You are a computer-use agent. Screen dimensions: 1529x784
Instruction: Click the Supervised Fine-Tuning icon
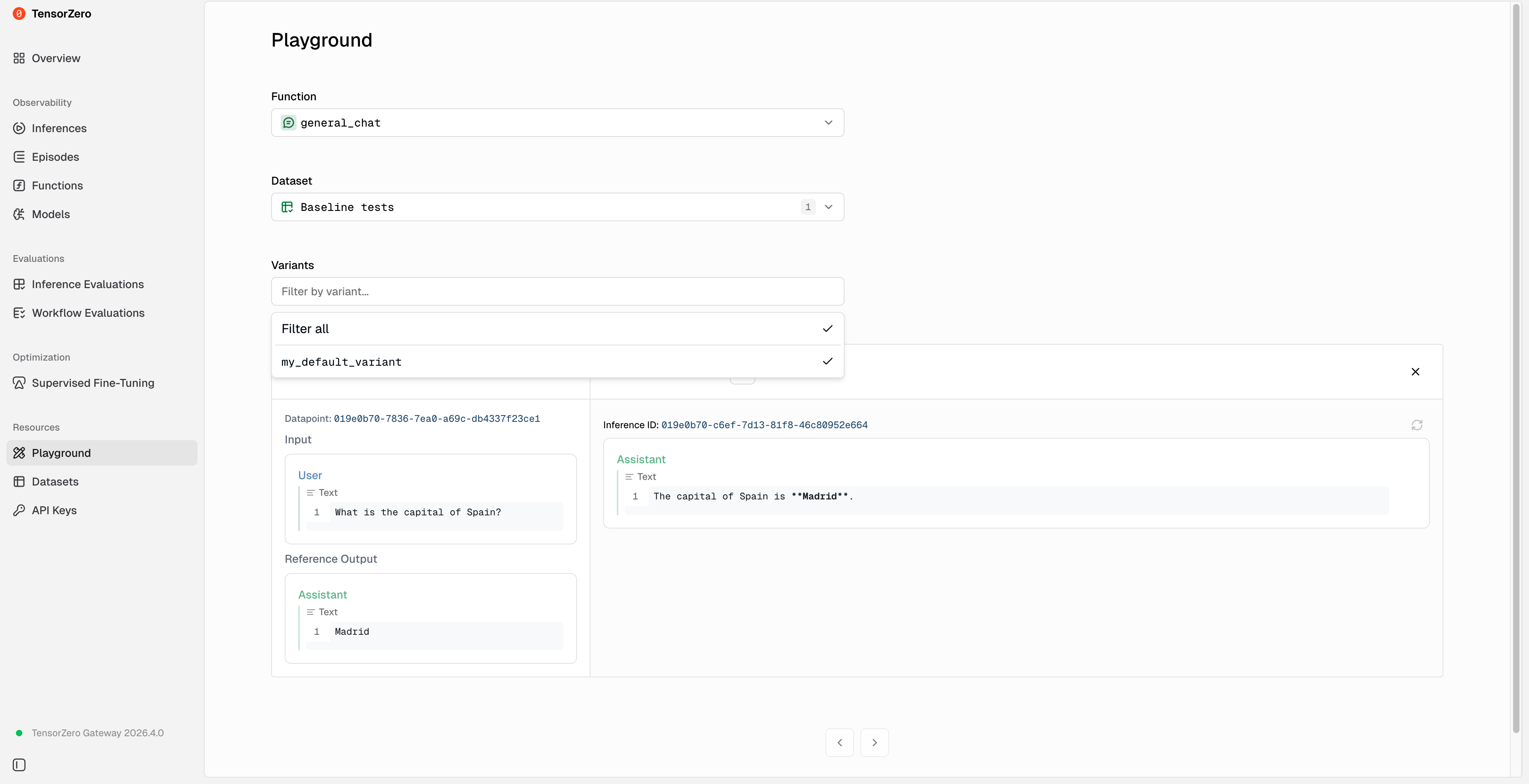19,383
